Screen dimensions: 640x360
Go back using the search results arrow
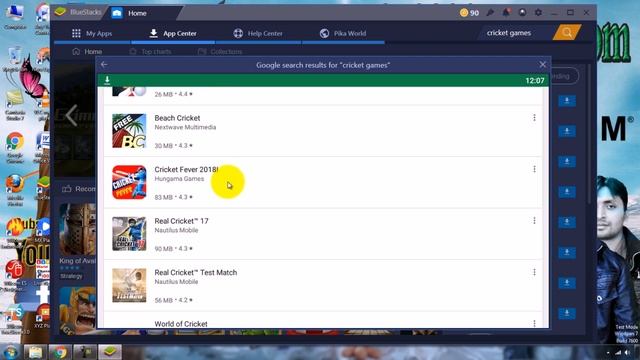104,64
